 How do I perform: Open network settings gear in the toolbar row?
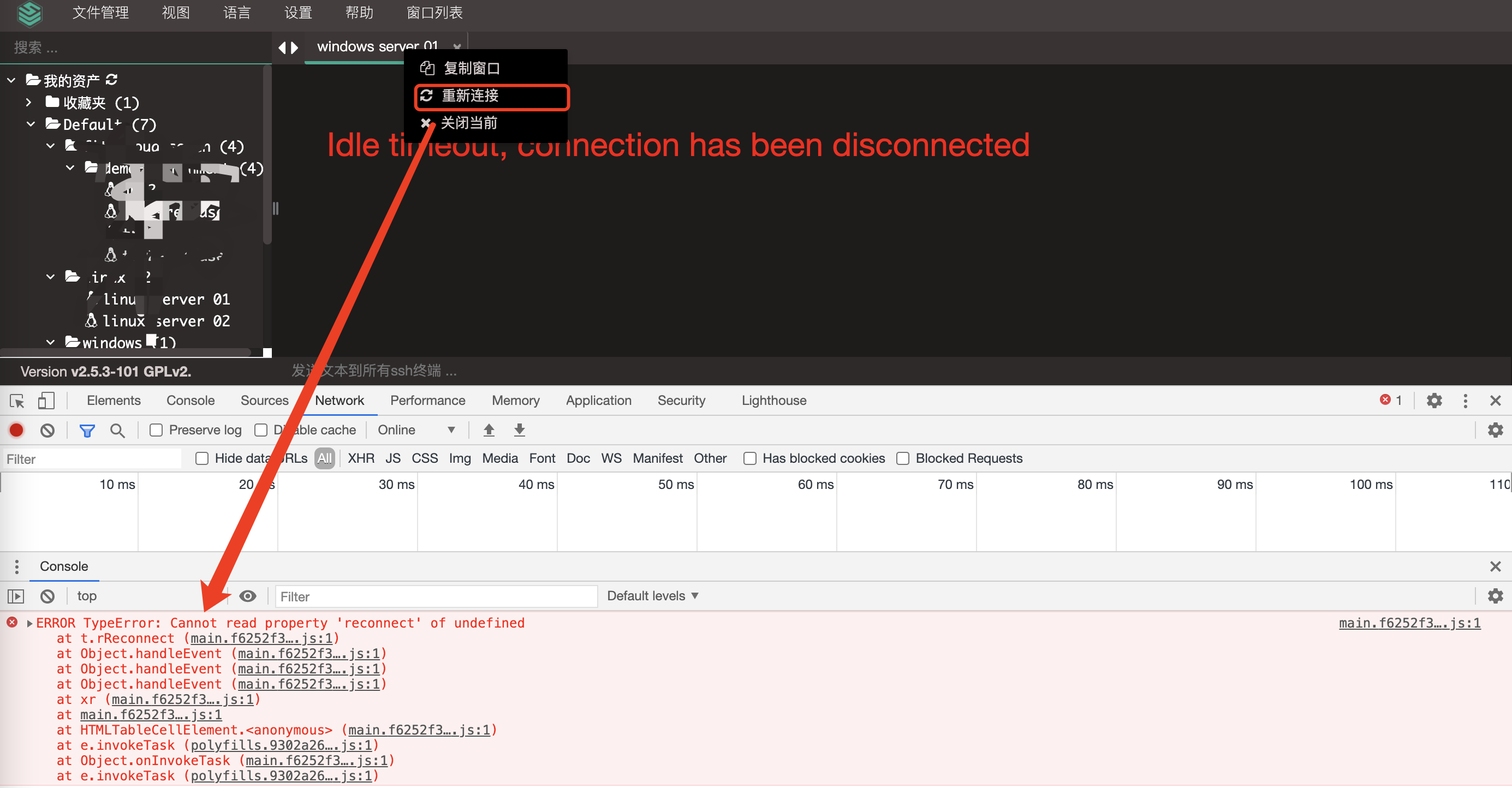coord(1495,430)
